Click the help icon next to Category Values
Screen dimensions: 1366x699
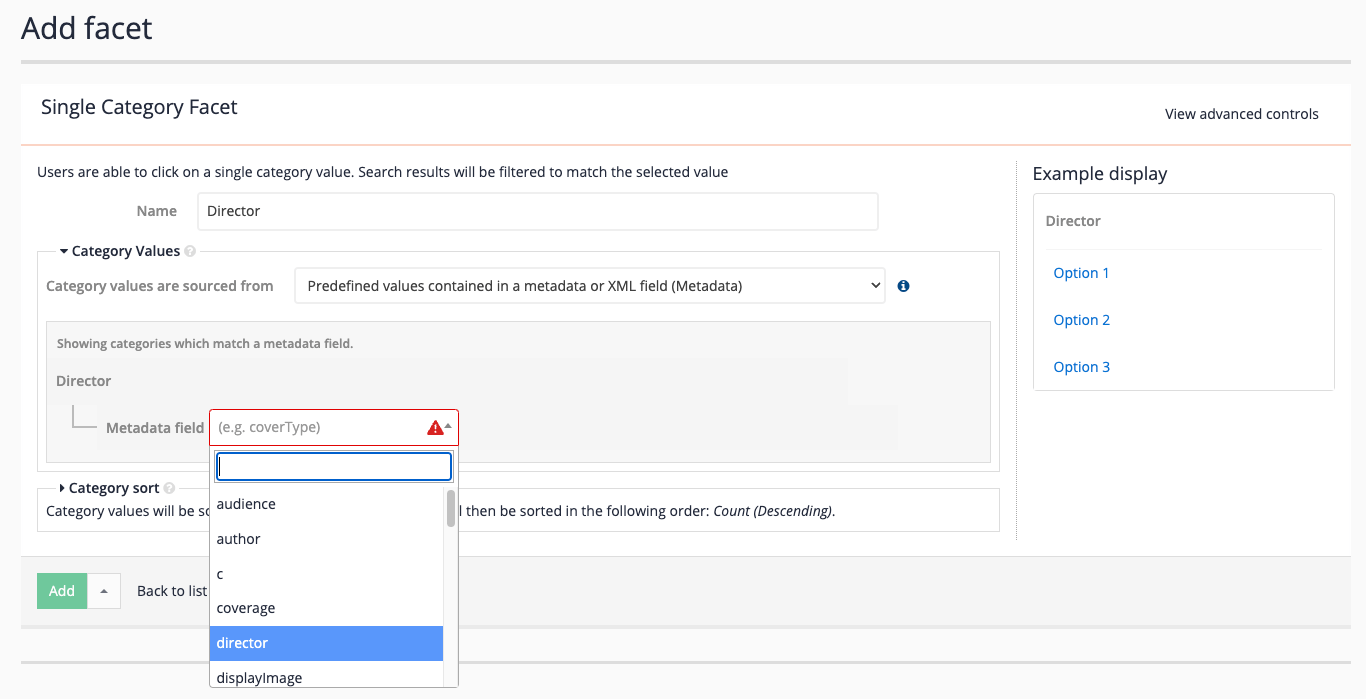pyautogui.click(x=190, y=252)
